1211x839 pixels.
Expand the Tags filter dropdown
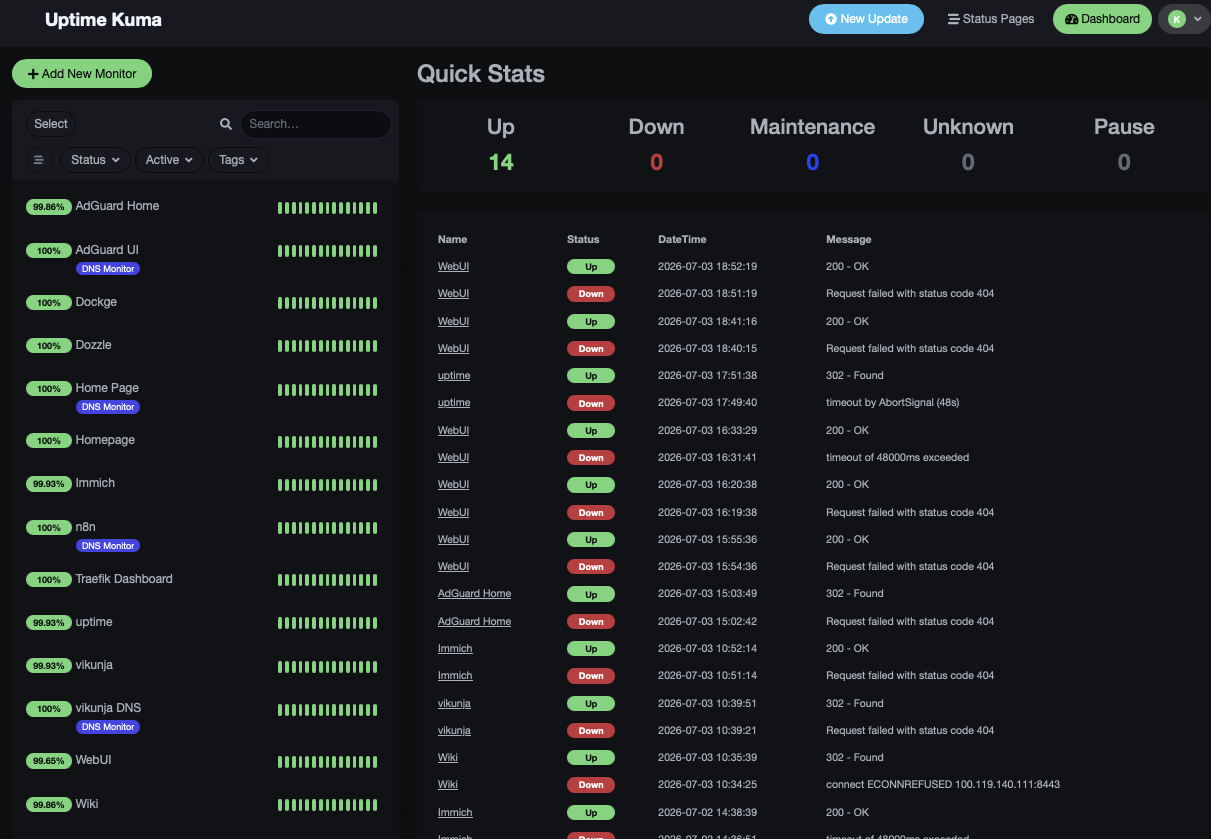[x=238, y=160]
